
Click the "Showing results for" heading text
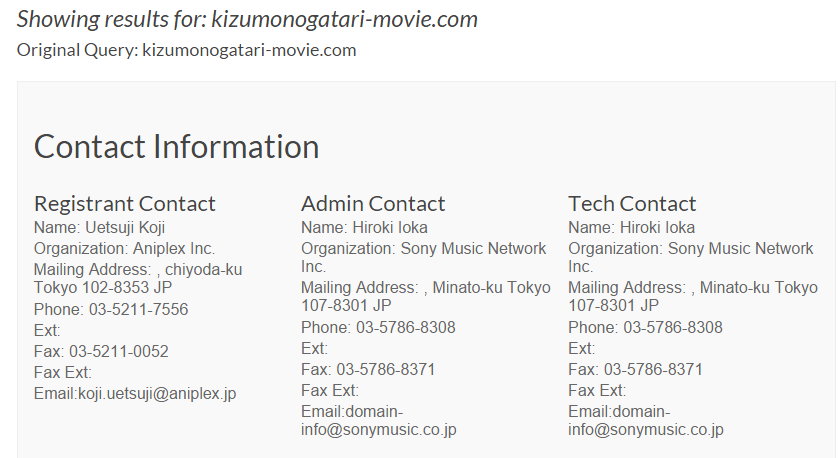[247, 19]
